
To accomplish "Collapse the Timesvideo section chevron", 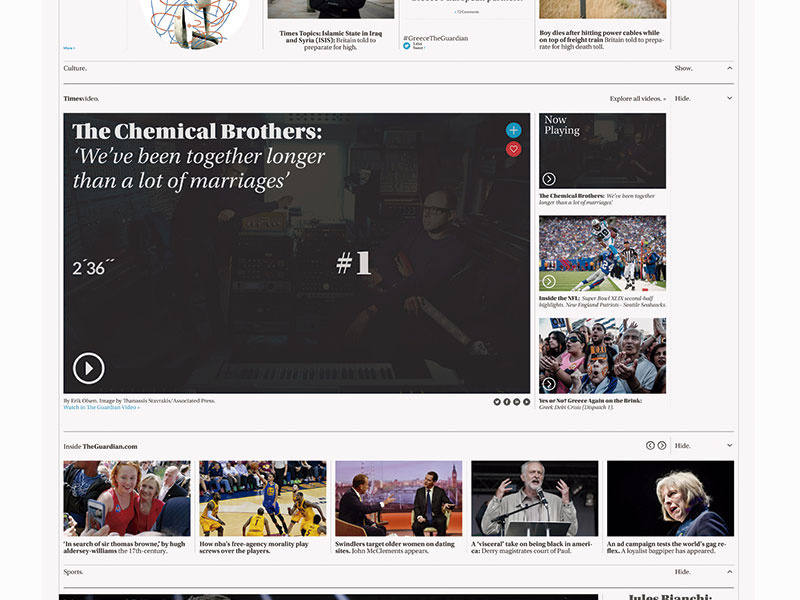I will pyautogui.click(x=730, y=98).
